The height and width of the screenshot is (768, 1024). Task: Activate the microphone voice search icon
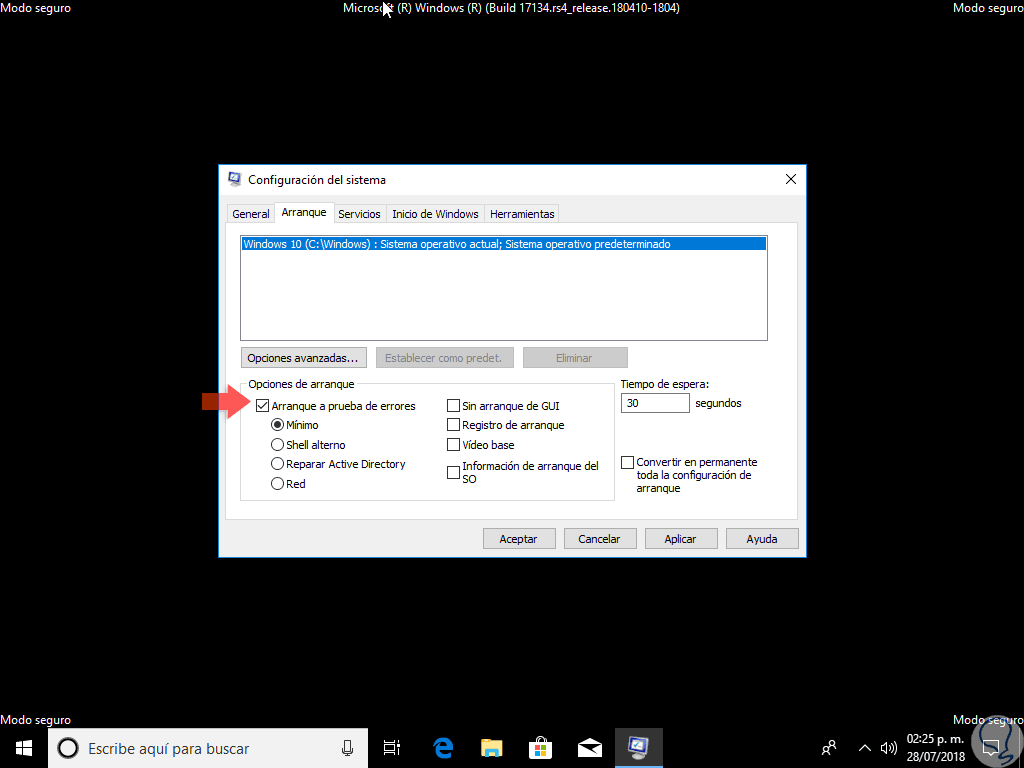(348, 748)
